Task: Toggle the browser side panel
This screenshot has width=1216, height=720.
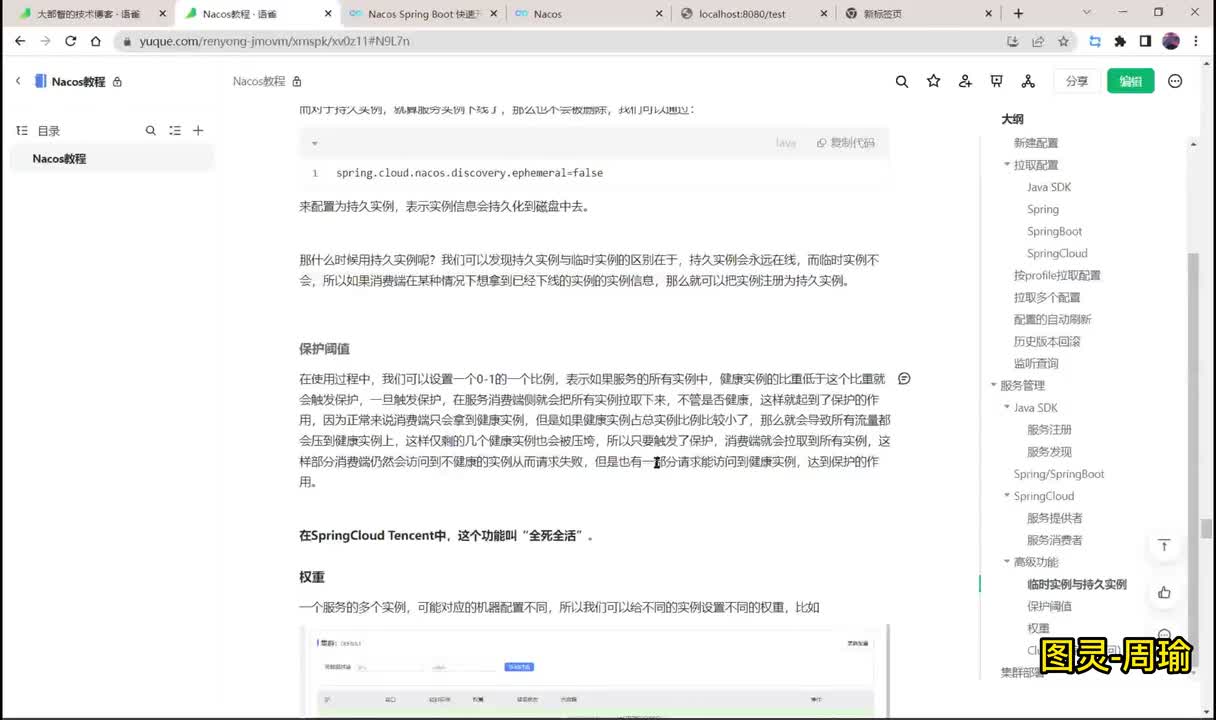Action: (x=1145, y=41)
